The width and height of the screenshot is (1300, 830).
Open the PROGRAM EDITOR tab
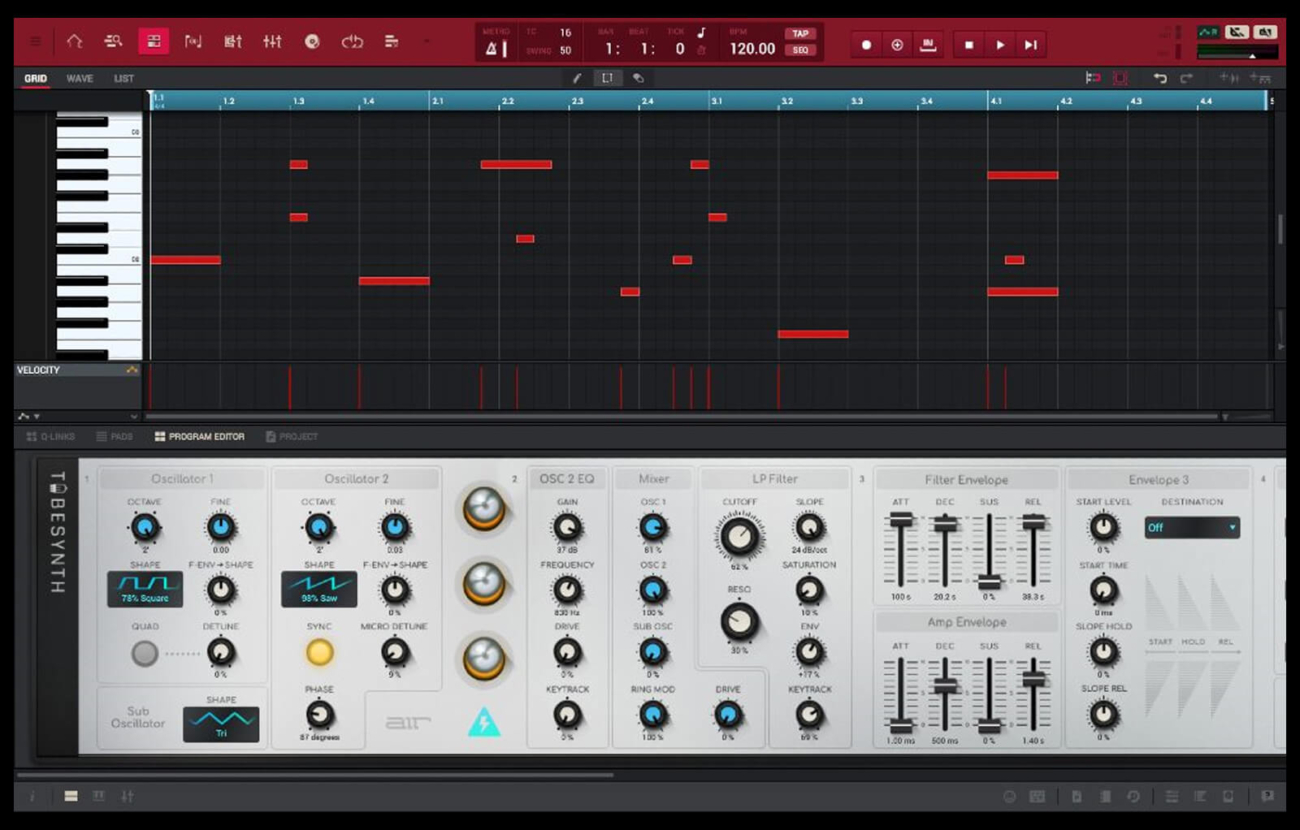(200, 437)
